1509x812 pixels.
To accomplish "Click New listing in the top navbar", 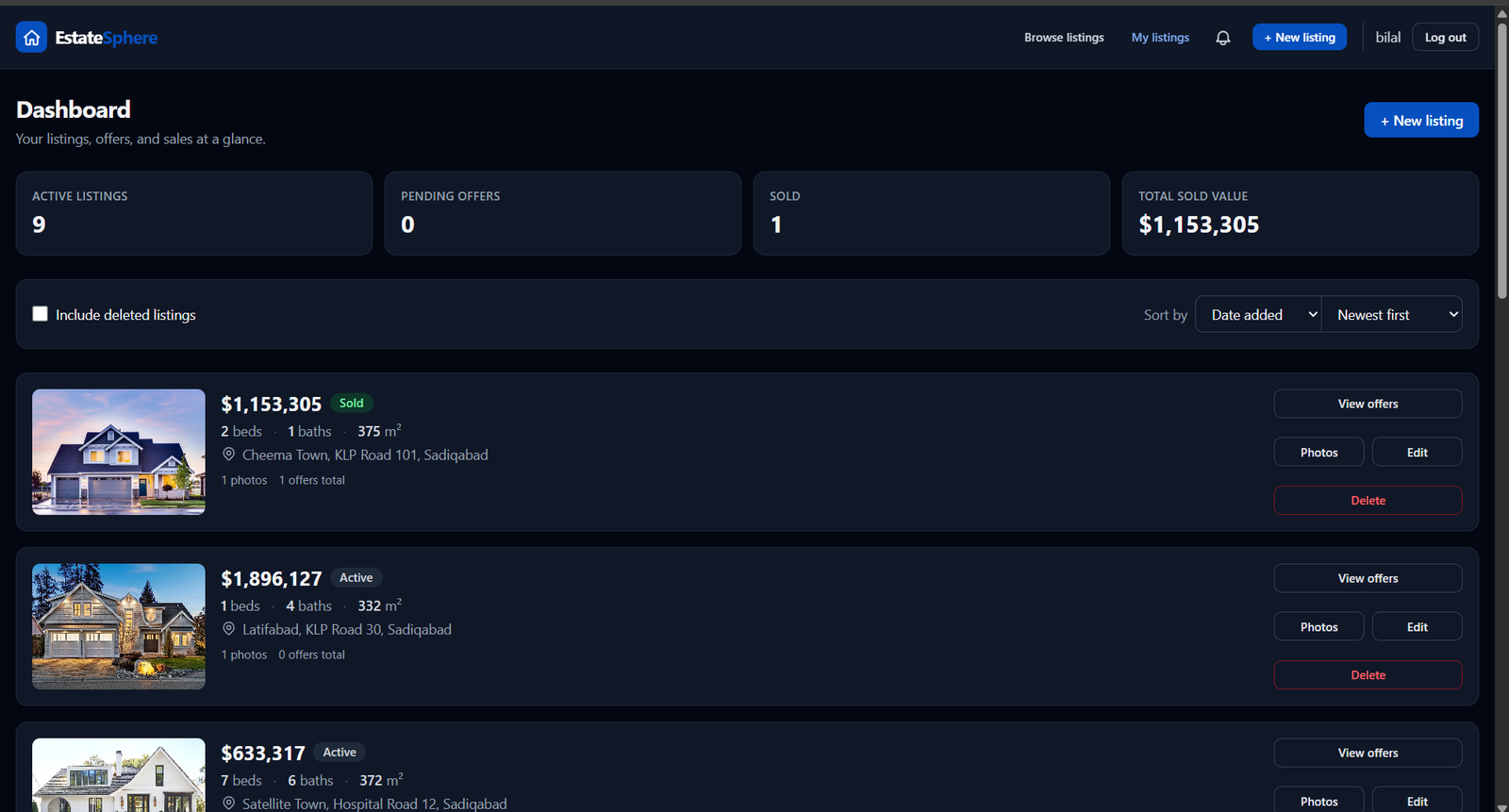I will [x=1300, y=38].
